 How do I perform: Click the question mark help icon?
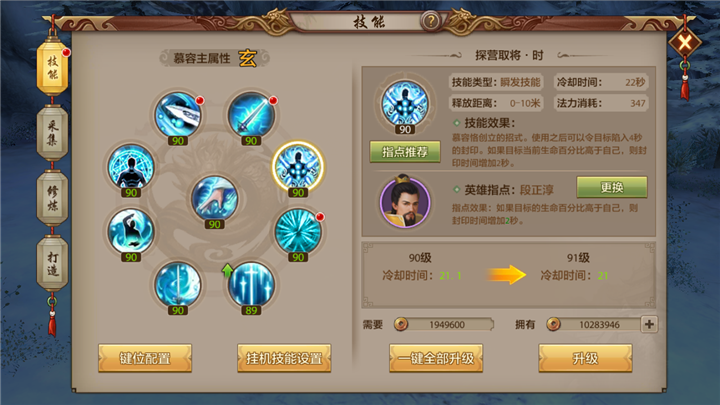pyautogui.click(x=431, y=21)
